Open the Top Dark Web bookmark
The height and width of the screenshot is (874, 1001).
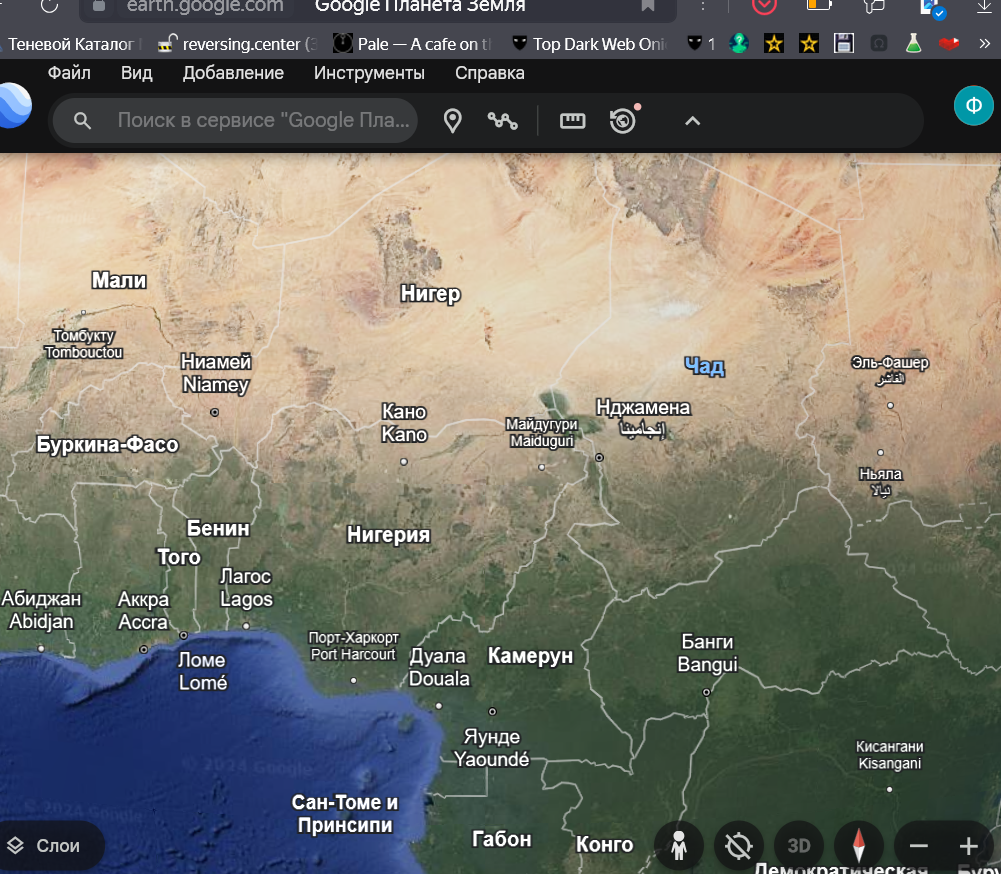[x=588, y=44]
